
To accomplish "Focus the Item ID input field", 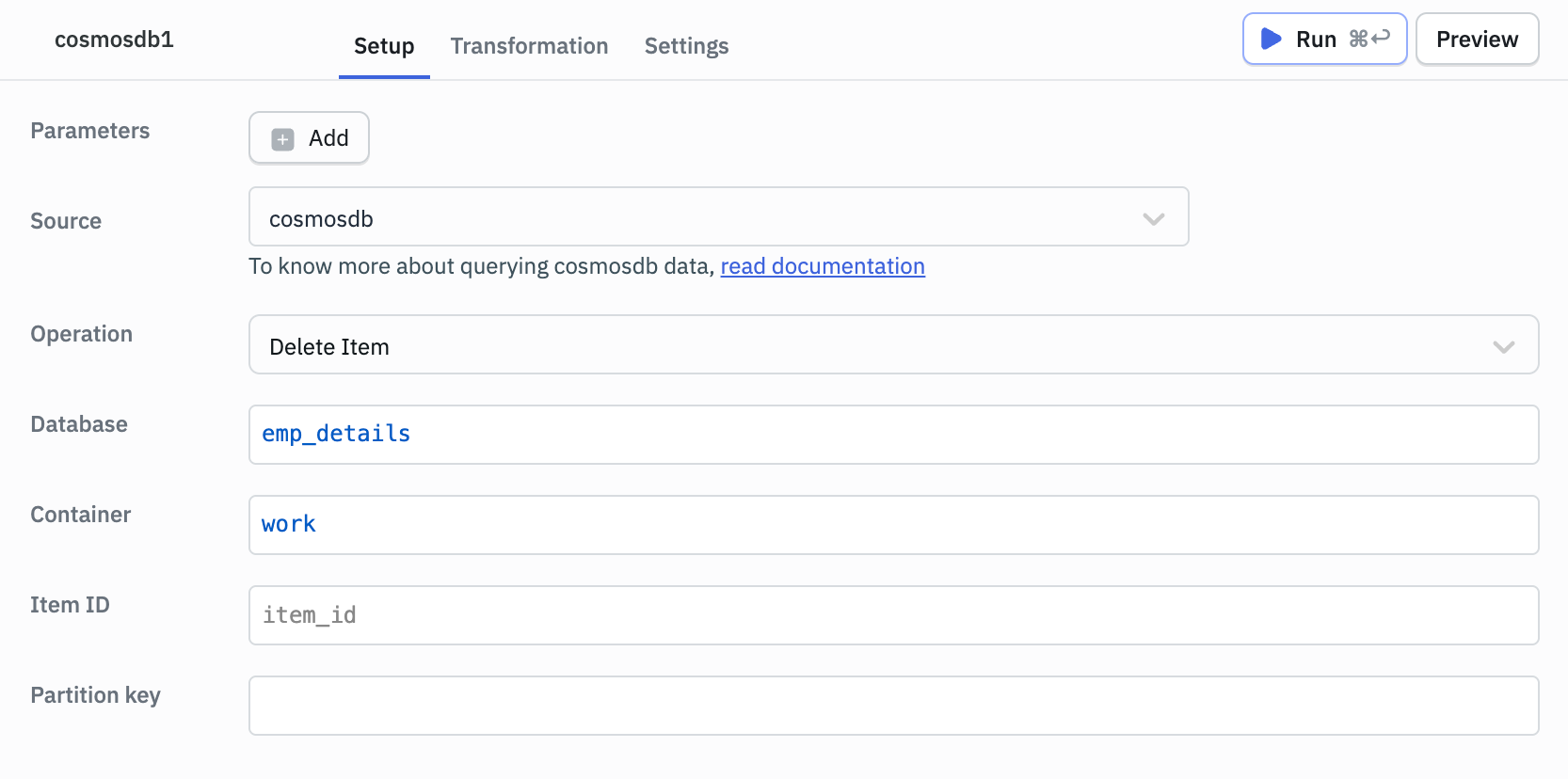I will (x=892, y=615).
